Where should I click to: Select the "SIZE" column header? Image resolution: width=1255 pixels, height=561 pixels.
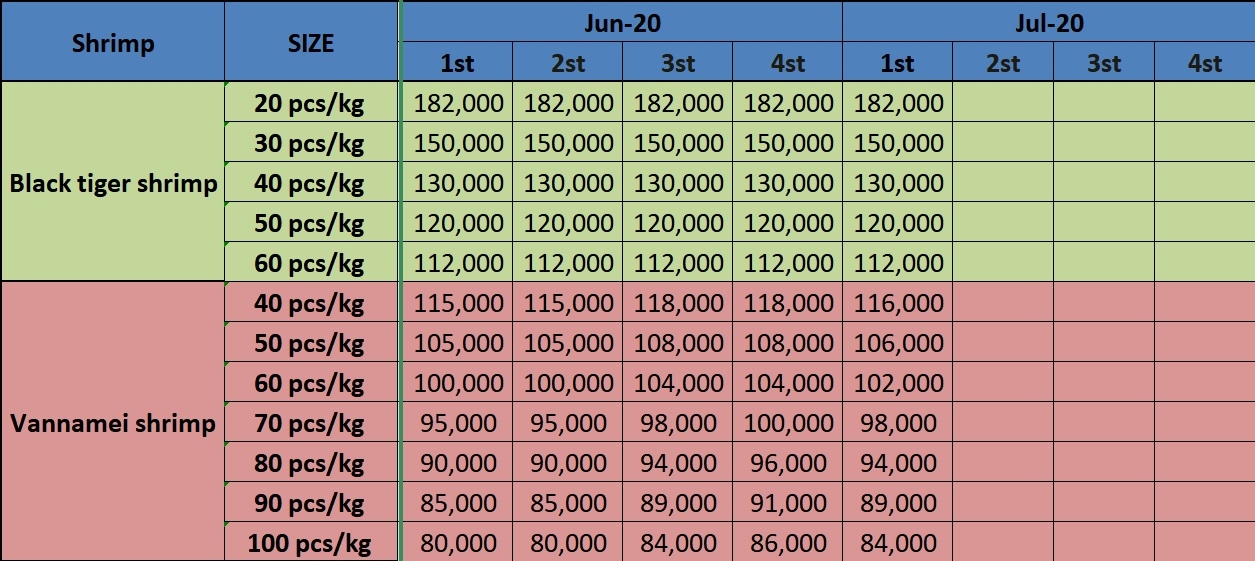click(311, 42)
